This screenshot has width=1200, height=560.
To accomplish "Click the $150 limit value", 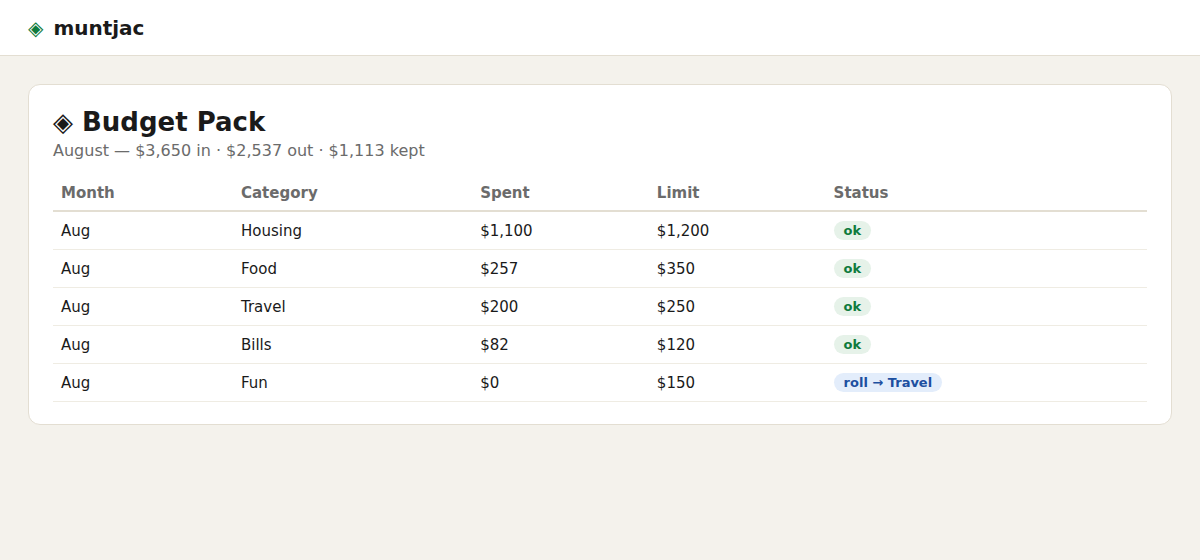I will tap(676, 383).
